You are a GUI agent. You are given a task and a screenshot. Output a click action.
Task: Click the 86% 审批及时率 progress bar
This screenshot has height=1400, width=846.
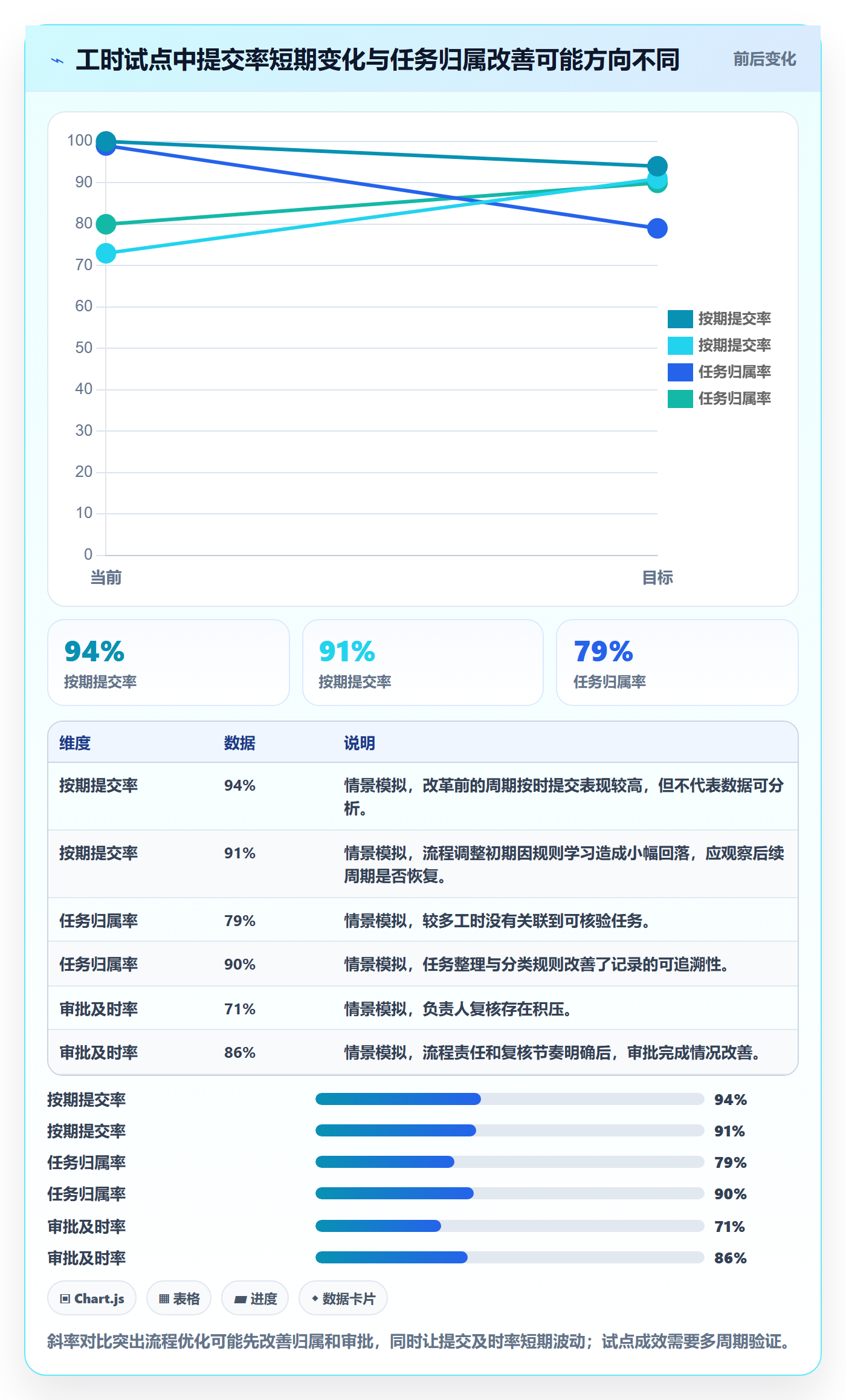pyautogui.click(x=509, y=1257)
